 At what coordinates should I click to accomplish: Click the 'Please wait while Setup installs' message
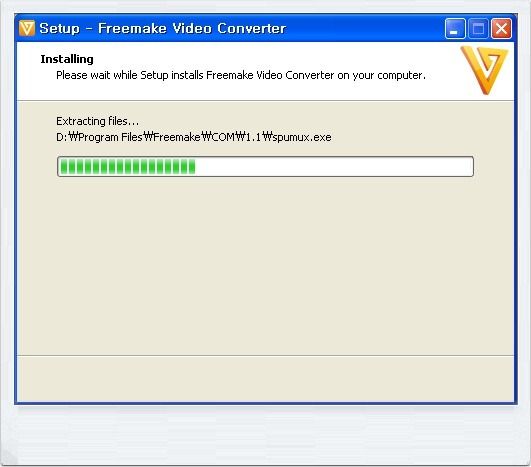click(241, 75)
